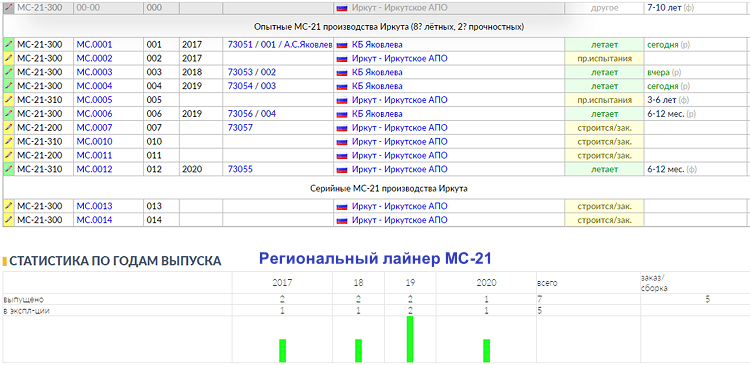750x365 pixels.
Task: Click the Russian flag icon in MC.0001 row
Action: (x=342, y=45)
